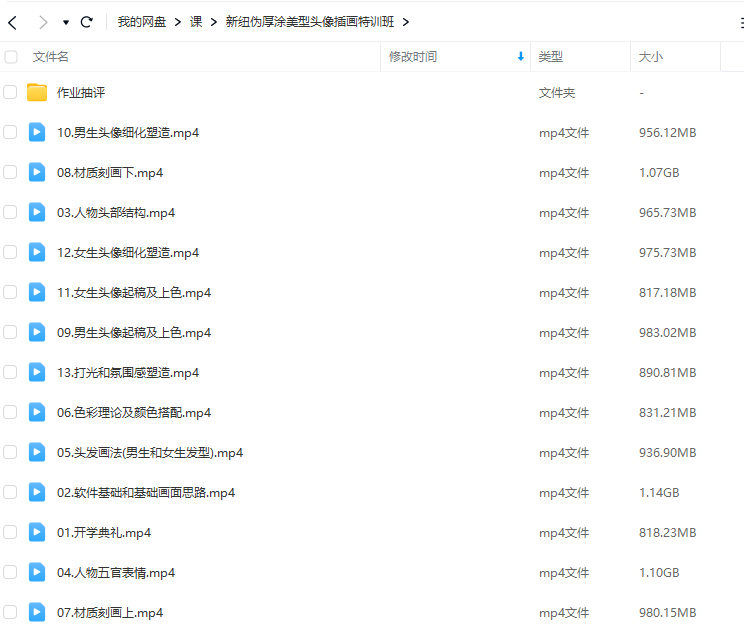
Task: Tick the checkbox beside 13.打光和氛围感塑造.mp4
Action: coord(10,372)
